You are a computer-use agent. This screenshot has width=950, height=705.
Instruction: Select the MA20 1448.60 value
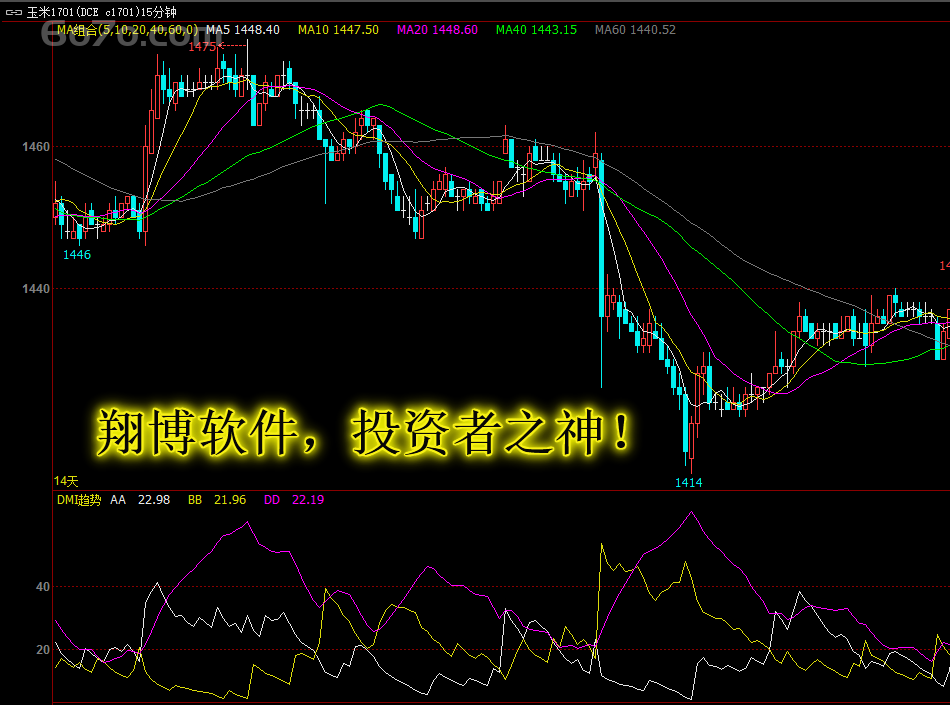[x=437, y=30]
